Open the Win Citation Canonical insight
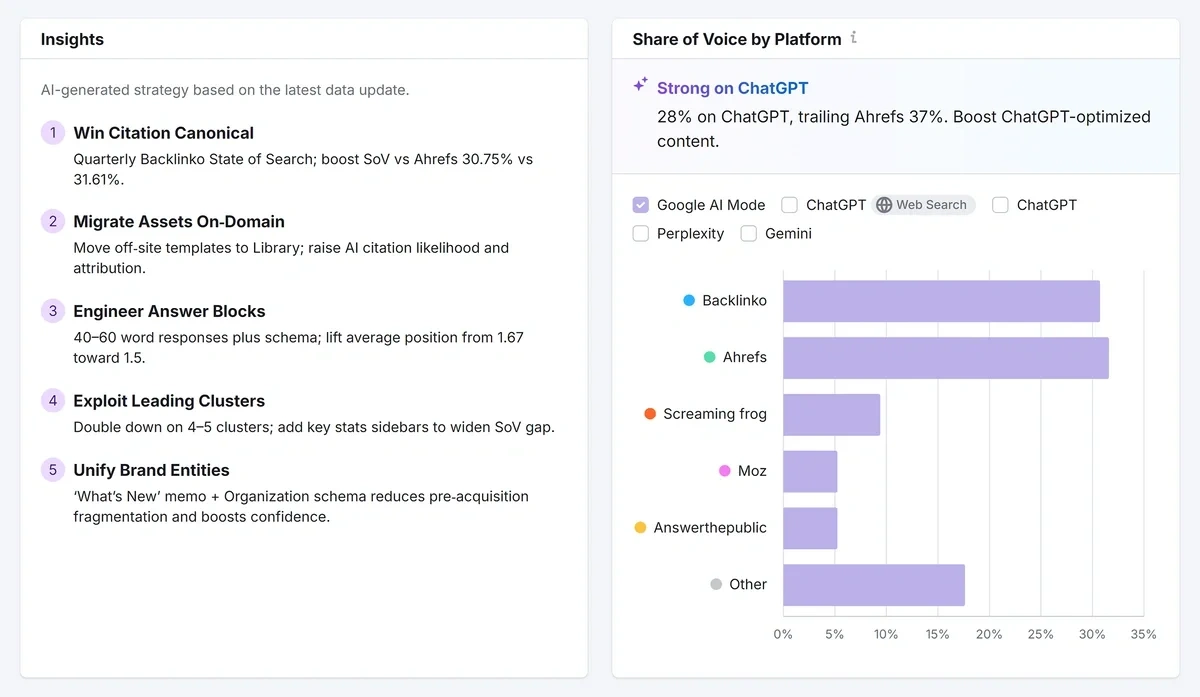 [163, 133]
